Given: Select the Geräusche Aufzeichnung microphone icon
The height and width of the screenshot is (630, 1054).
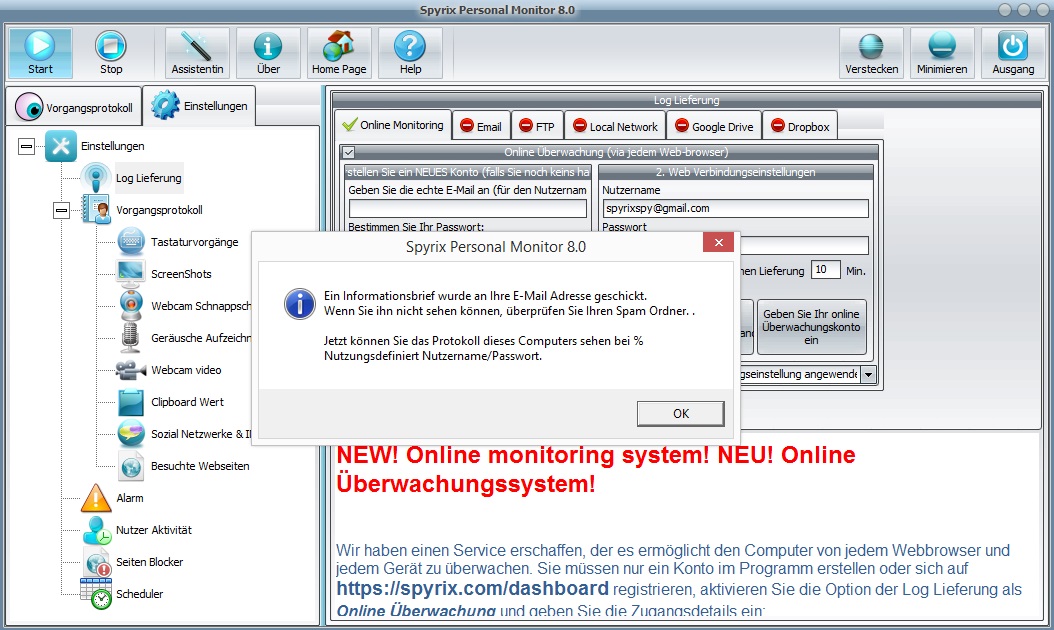Looking at the screenshot, I should pyautogui.click(x=130, y=338).
